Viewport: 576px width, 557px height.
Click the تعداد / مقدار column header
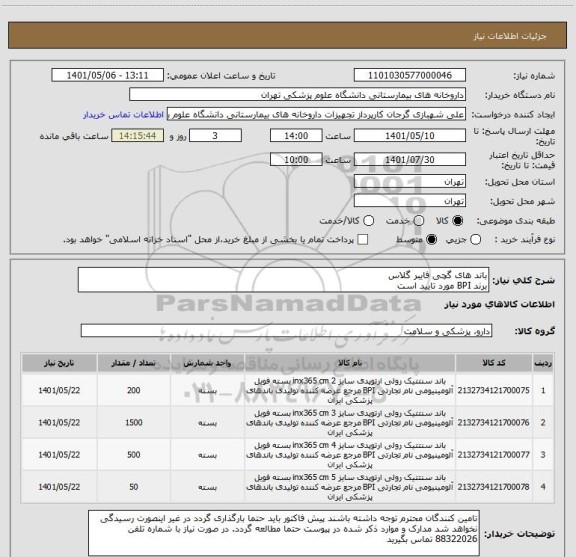pos(133,363)
